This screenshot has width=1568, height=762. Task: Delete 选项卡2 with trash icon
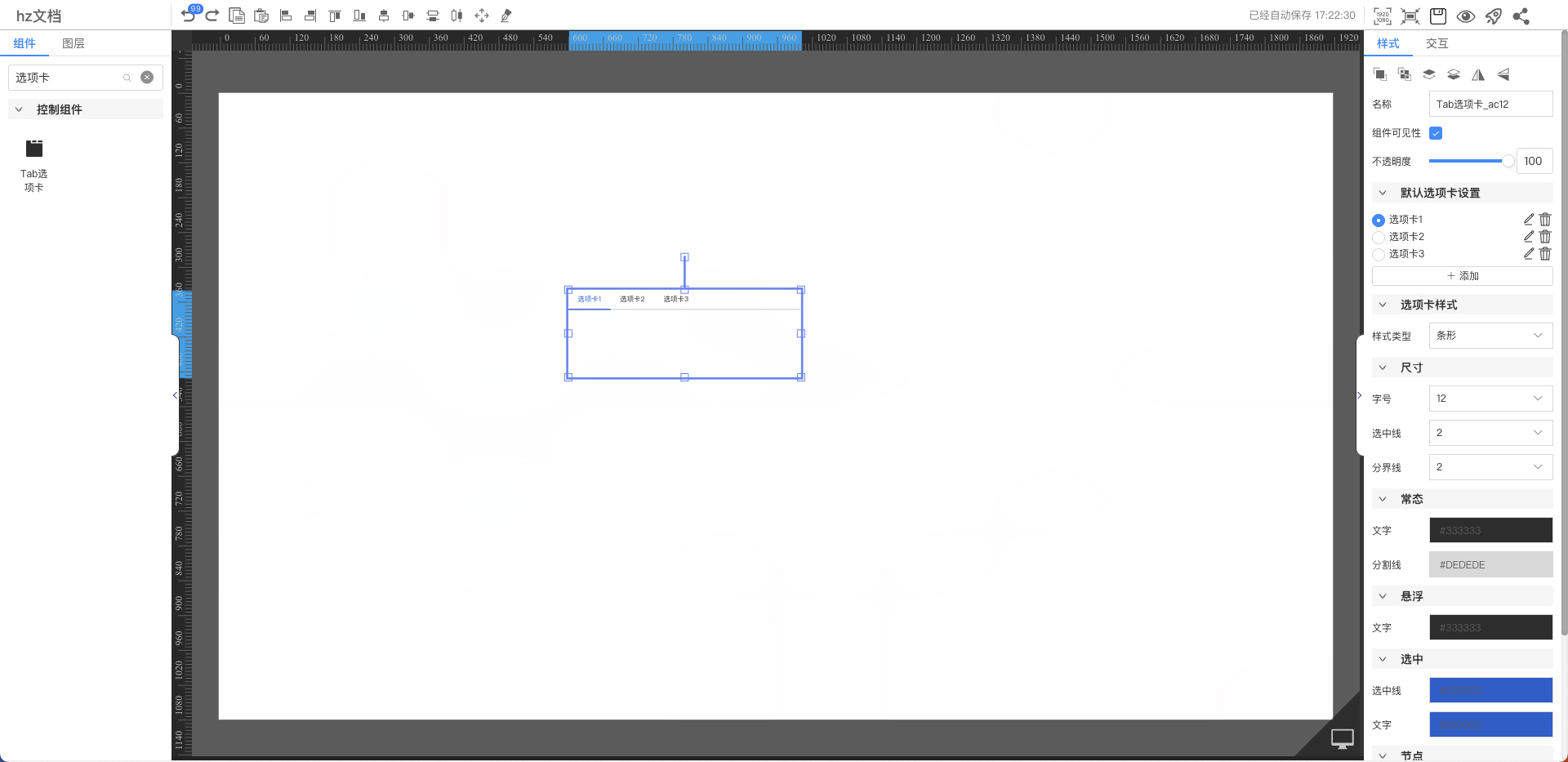[1545, 236]
